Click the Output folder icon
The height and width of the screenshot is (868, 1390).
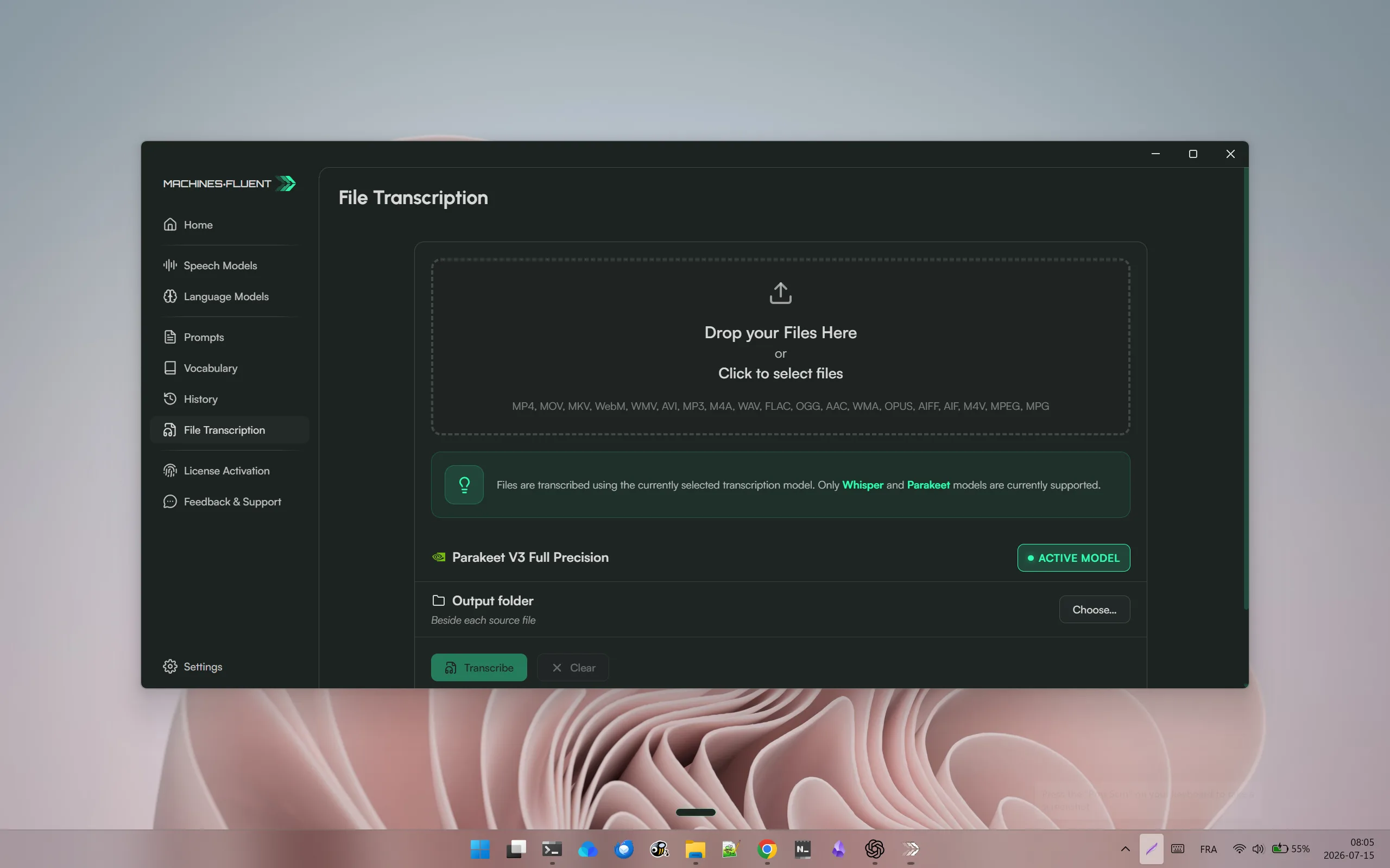pos(439,600)
